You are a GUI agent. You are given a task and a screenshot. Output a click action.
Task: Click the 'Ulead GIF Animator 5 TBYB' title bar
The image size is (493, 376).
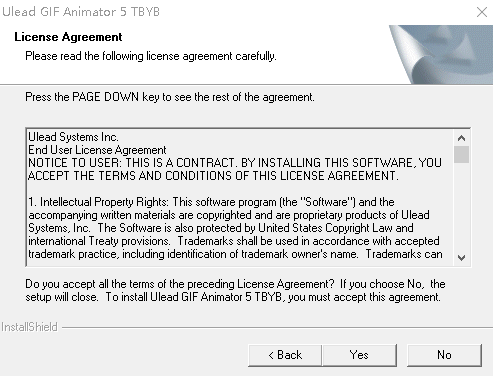(x=81, y=12)
